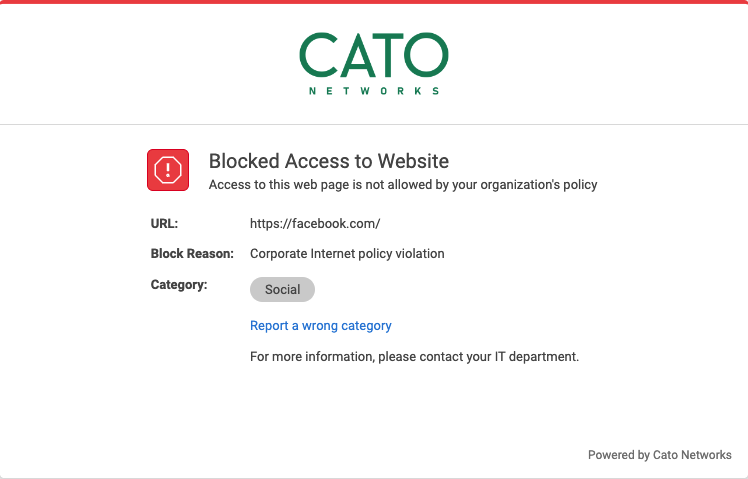Click the blocked URL https://facebook.com/
The image size is (748, 479).
315,224
